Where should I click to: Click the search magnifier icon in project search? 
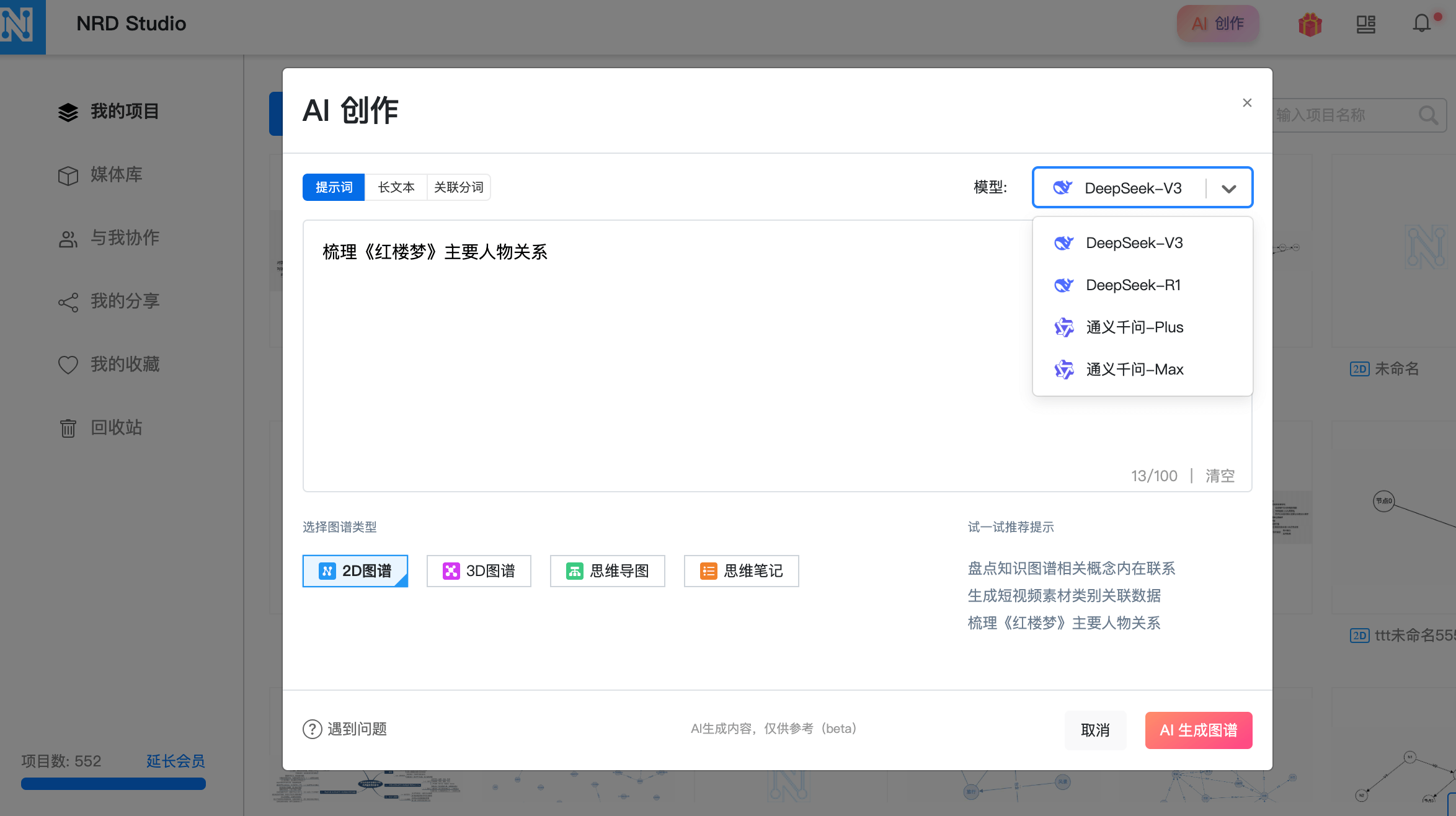tap(1428, 115)
